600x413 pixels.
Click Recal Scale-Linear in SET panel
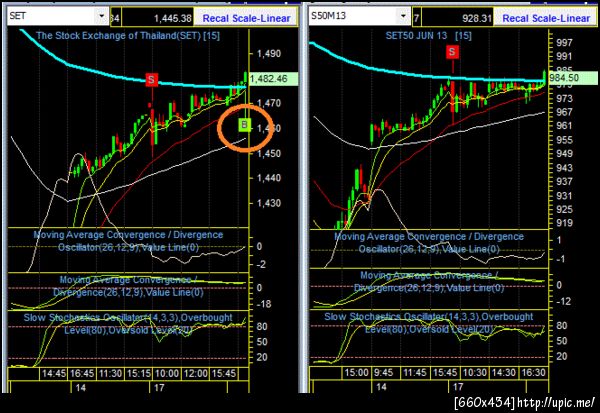pos(246,18)
